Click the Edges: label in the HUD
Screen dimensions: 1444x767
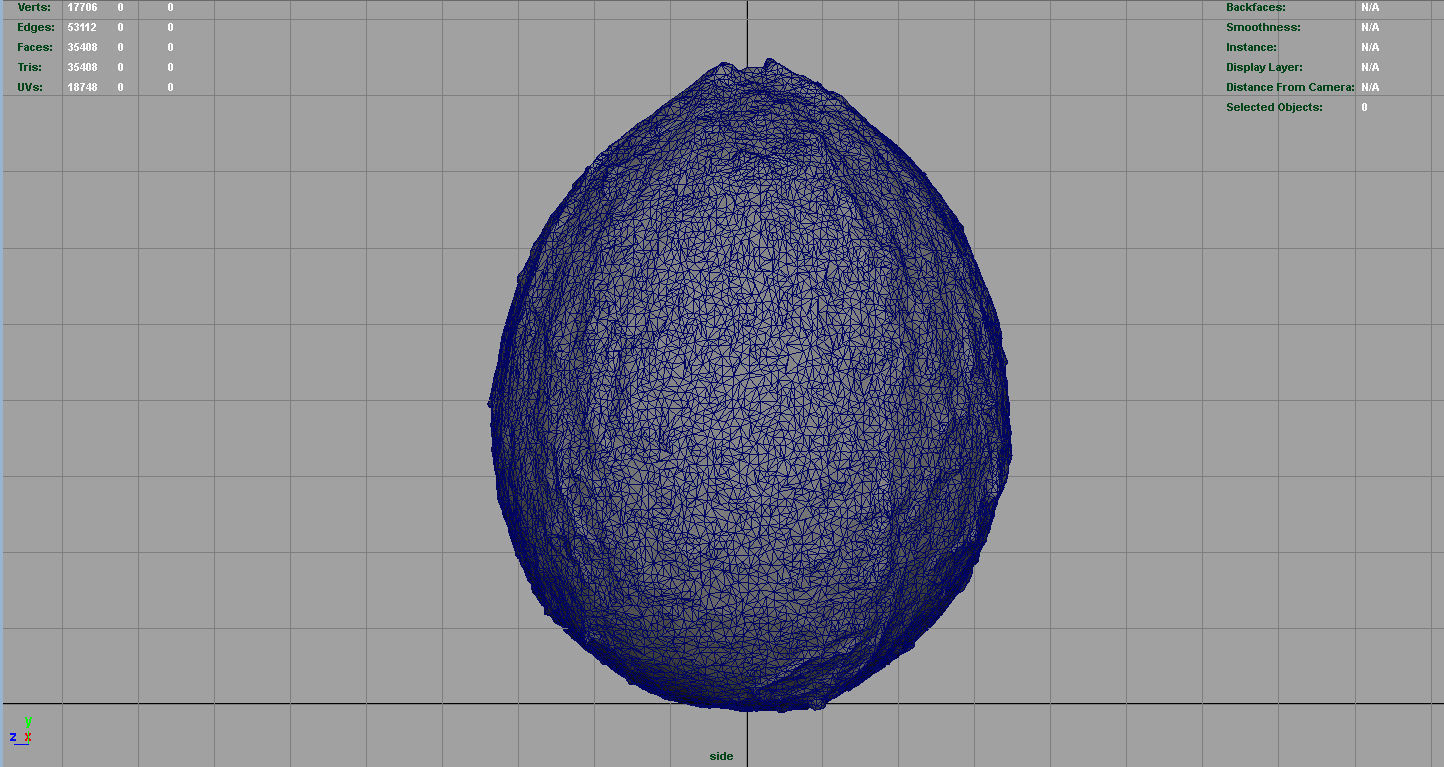[35, 27]
